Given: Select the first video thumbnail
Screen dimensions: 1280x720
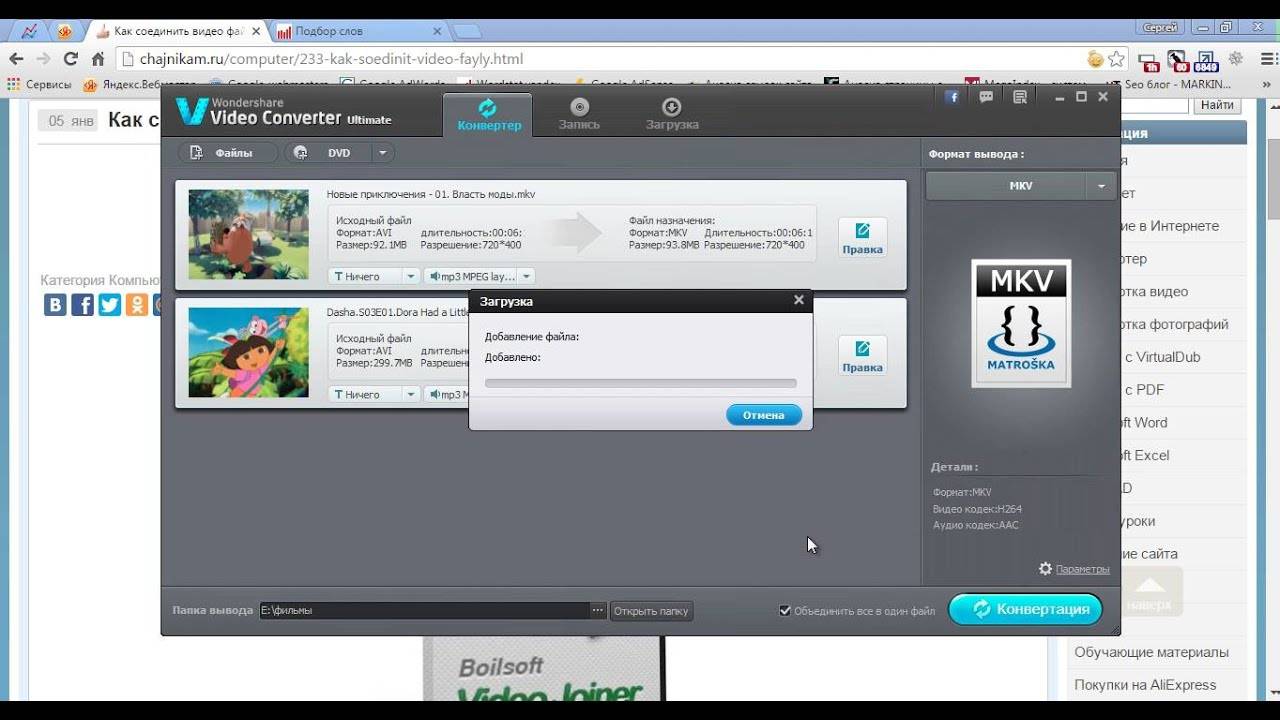Looking at the screenshot, I should pos(248,234).
